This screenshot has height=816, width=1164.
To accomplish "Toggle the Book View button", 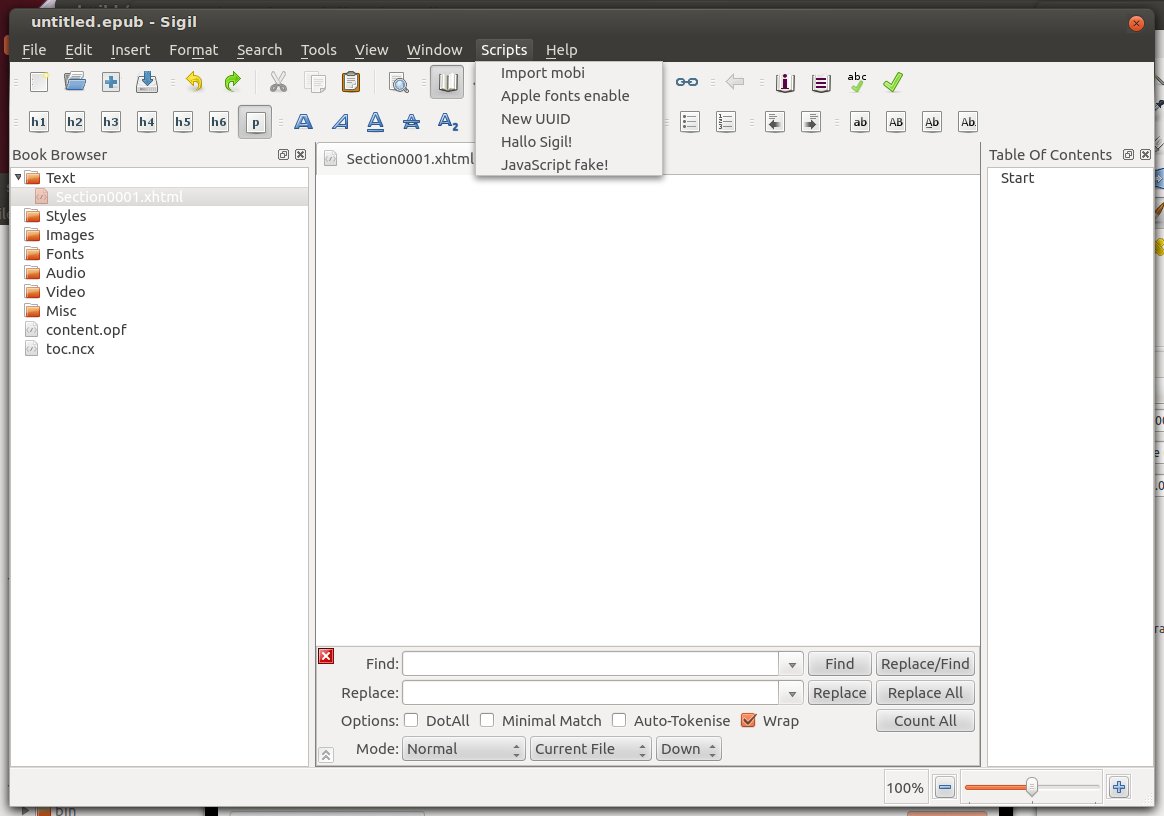I will click(x=447, y=82).
